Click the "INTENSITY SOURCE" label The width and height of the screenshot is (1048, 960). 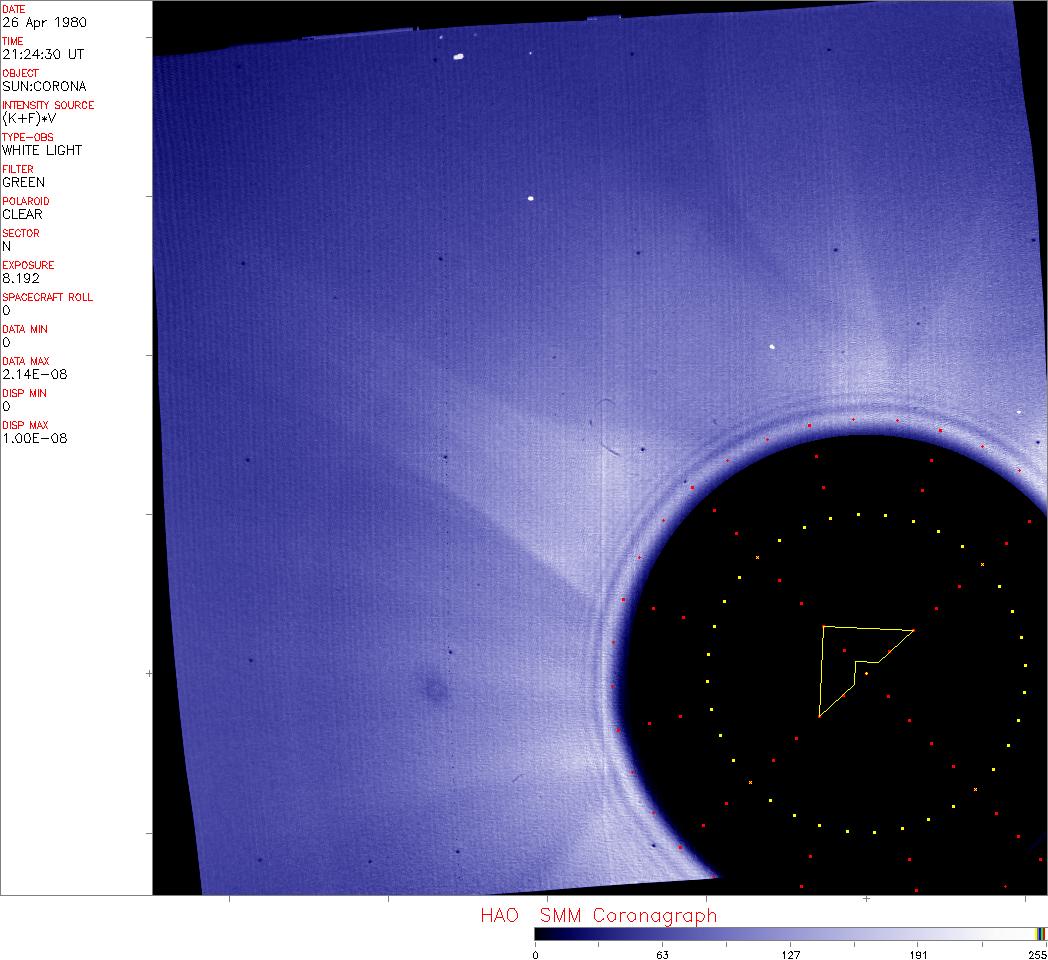(x=48, y=105)
